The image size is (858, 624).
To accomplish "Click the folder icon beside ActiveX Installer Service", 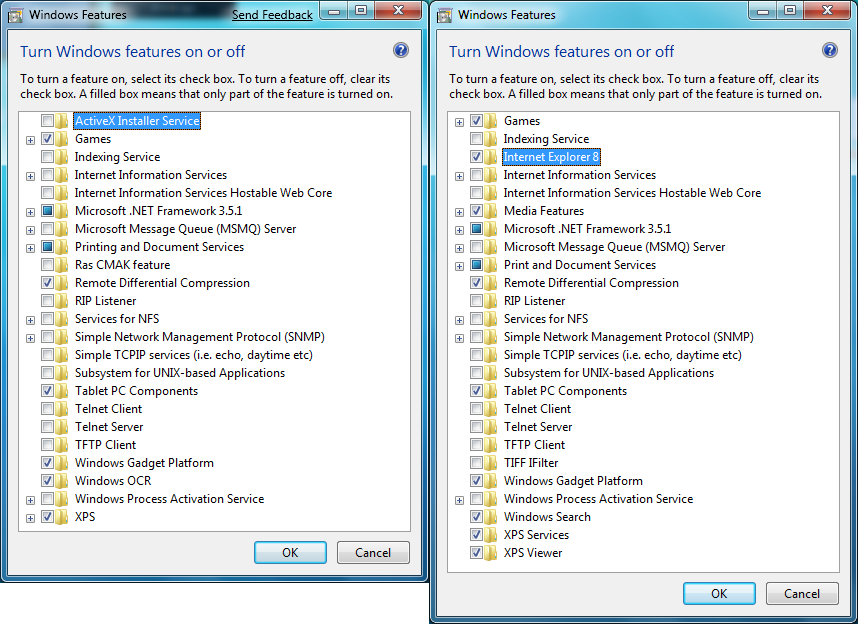I will click(x=64, y=121).
